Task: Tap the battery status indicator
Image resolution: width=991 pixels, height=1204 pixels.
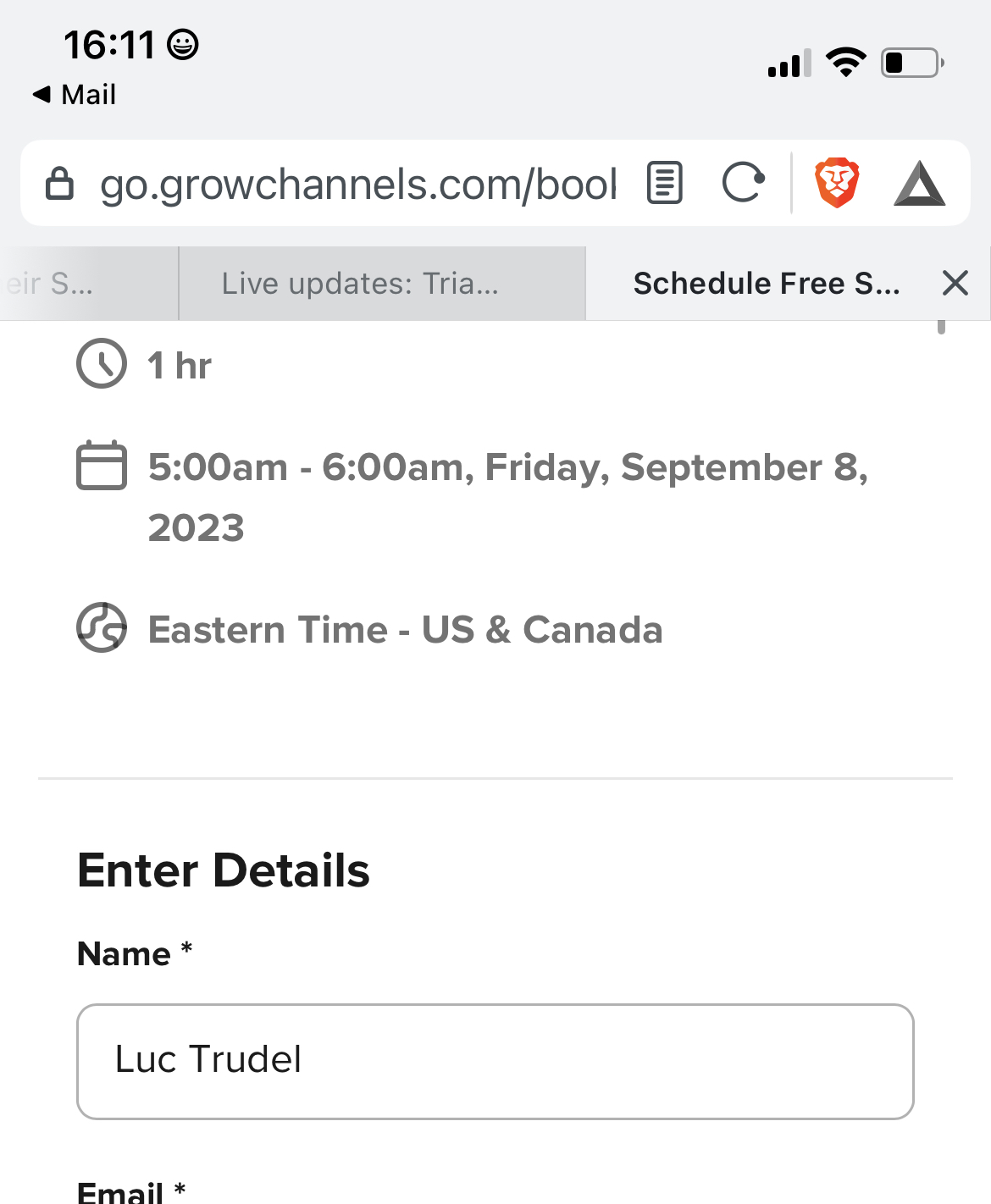Action: [x=913, y=63]
